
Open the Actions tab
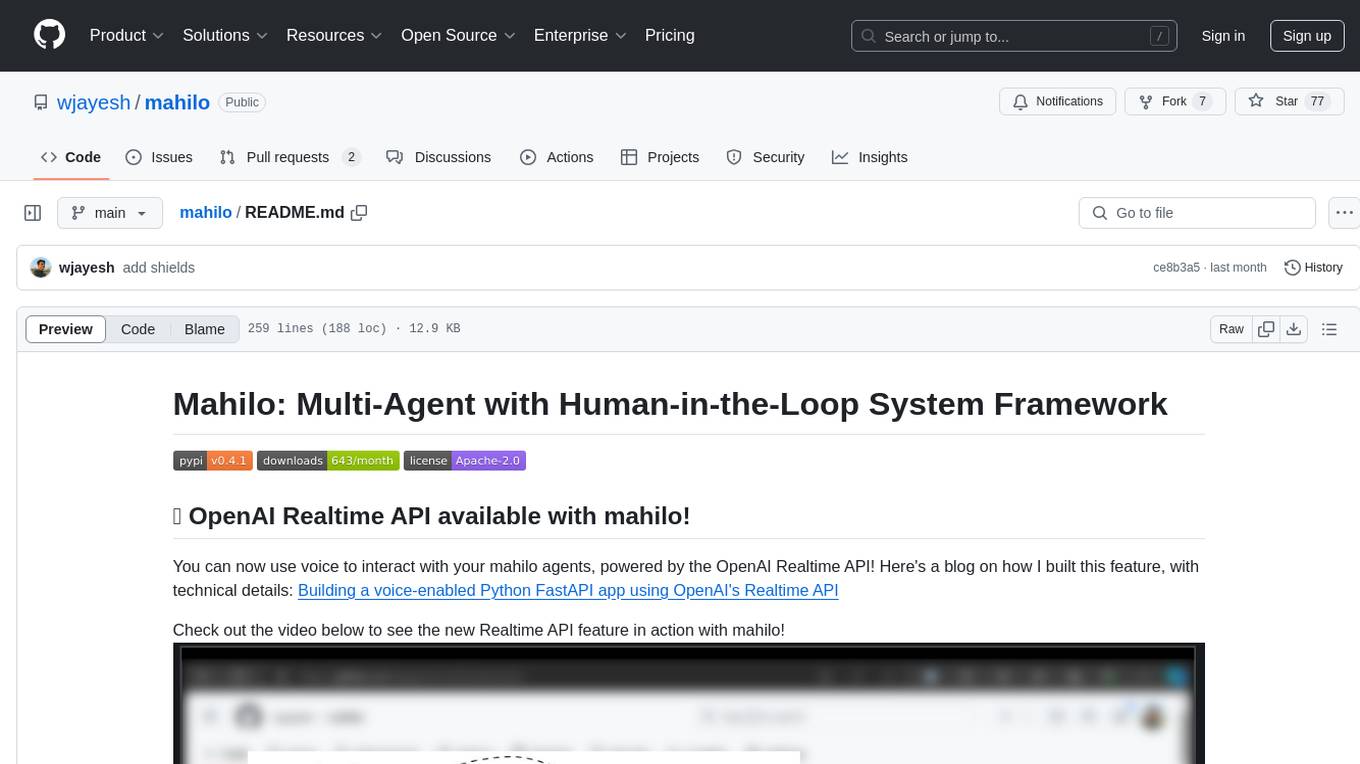[x=557, y=157]
